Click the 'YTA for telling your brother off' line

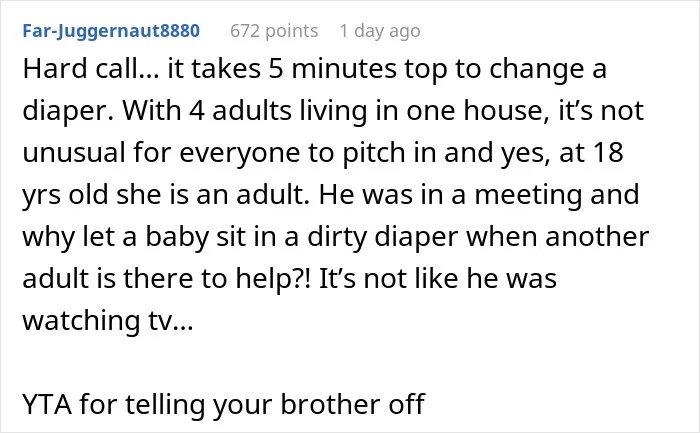tap(224, 404)
